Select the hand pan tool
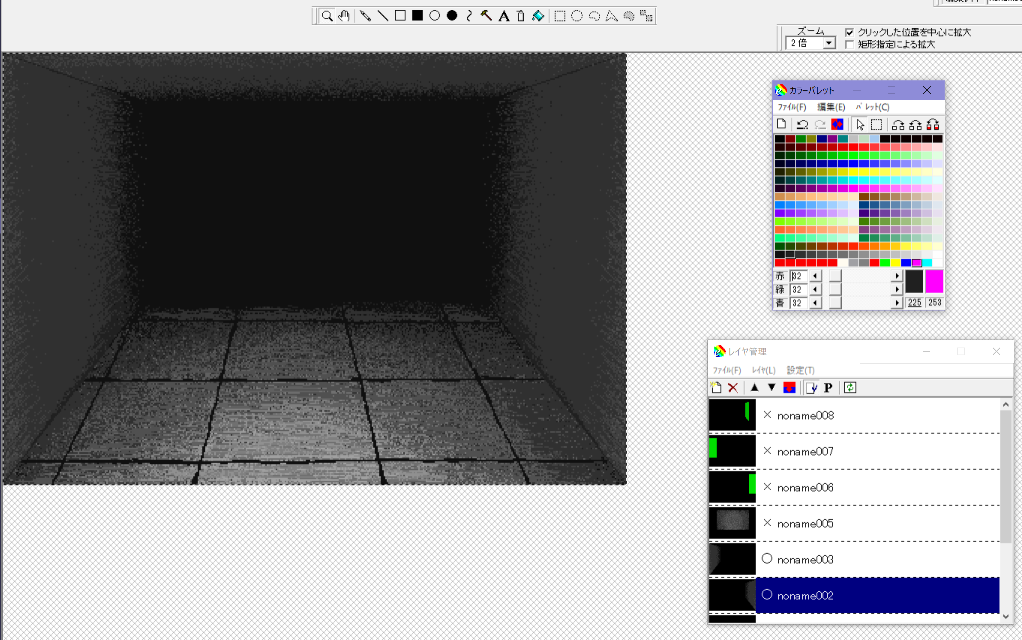The height and width of the screenshot is (640, 1022). [344, 16]
